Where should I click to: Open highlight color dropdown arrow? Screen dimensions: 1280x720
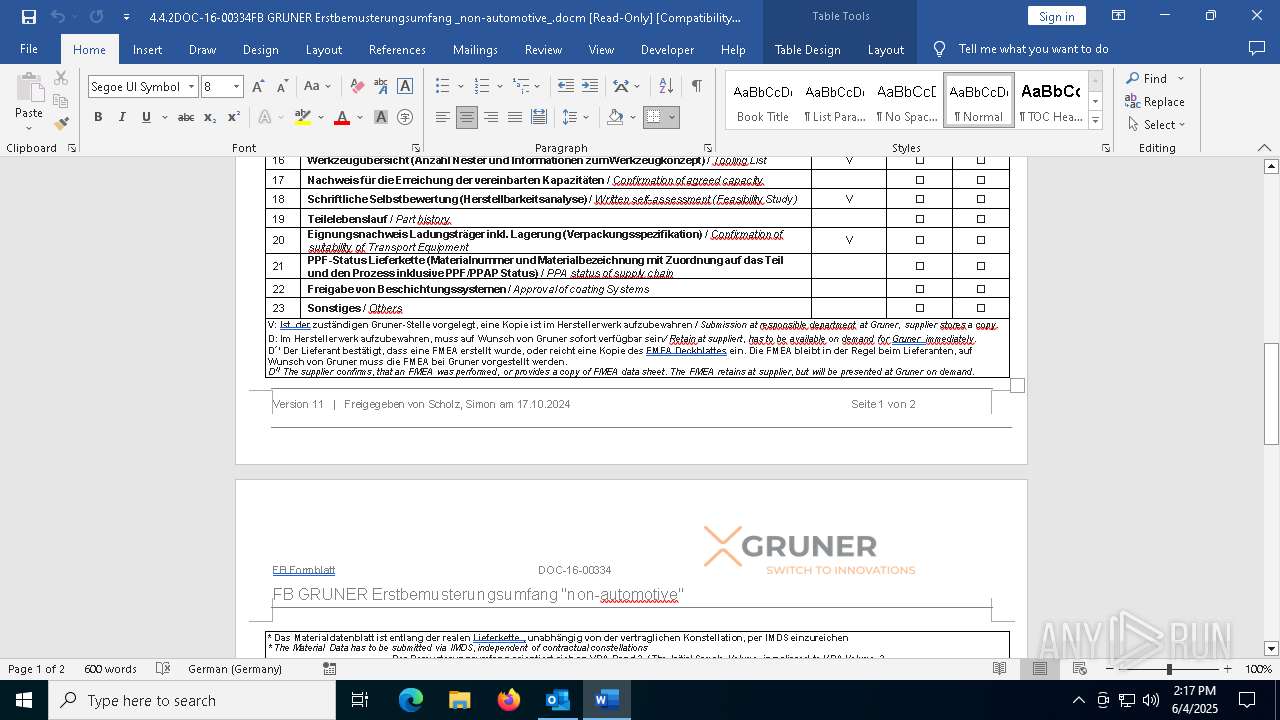tap(320, 117)
